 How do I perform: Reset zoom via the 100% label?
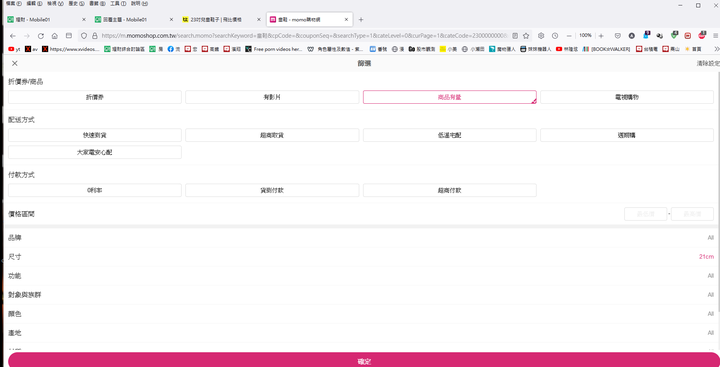pyautogui.click(x=585, y=35)
